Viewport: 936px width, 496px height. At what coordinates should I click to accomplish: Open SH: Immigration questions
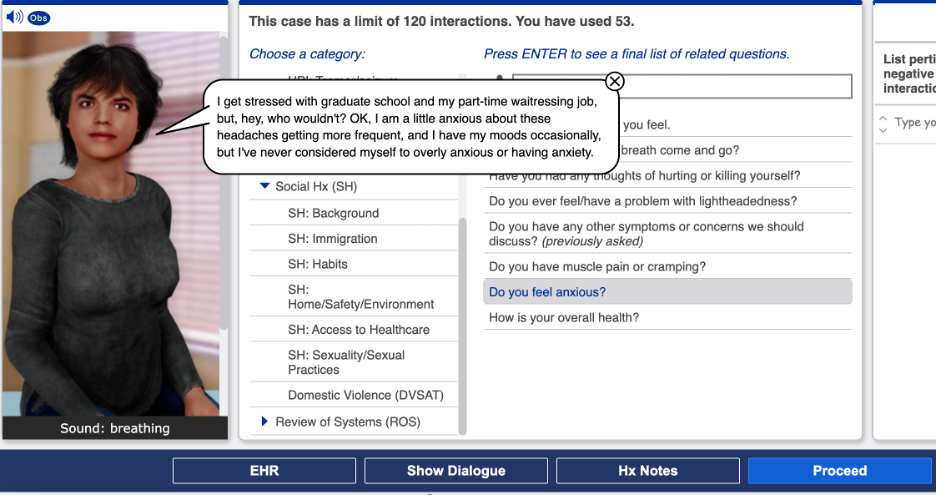point(332,239)
